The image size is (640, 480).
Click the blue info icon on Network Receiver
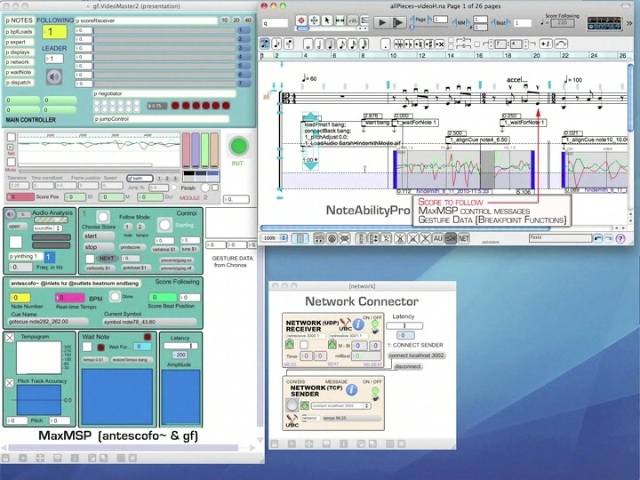point(358,324)
